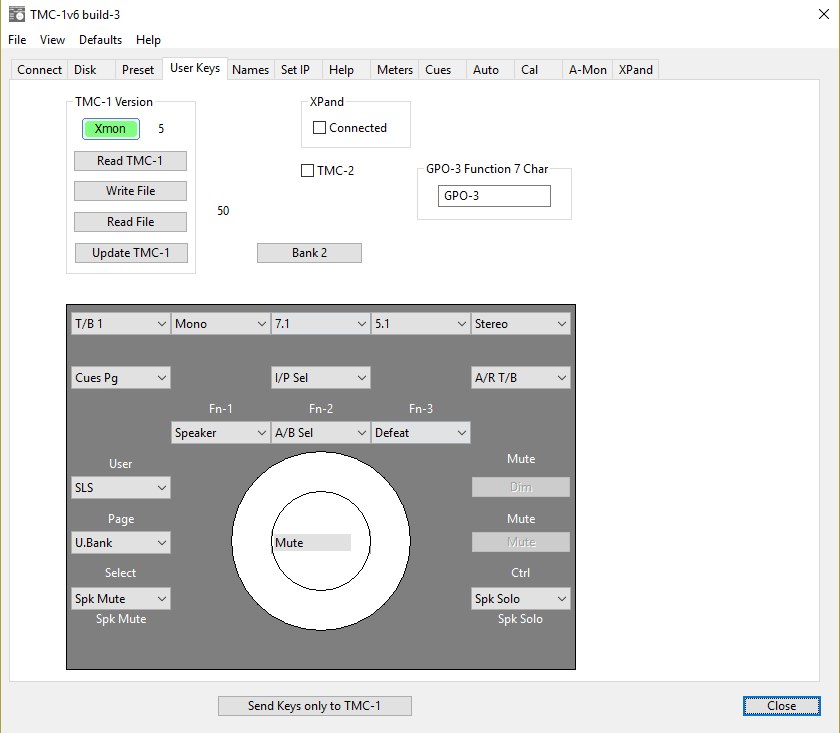The image size is (840, 733).
Task: Open the Select Spk Mute dropdown
Action: [x=120, y=598]
